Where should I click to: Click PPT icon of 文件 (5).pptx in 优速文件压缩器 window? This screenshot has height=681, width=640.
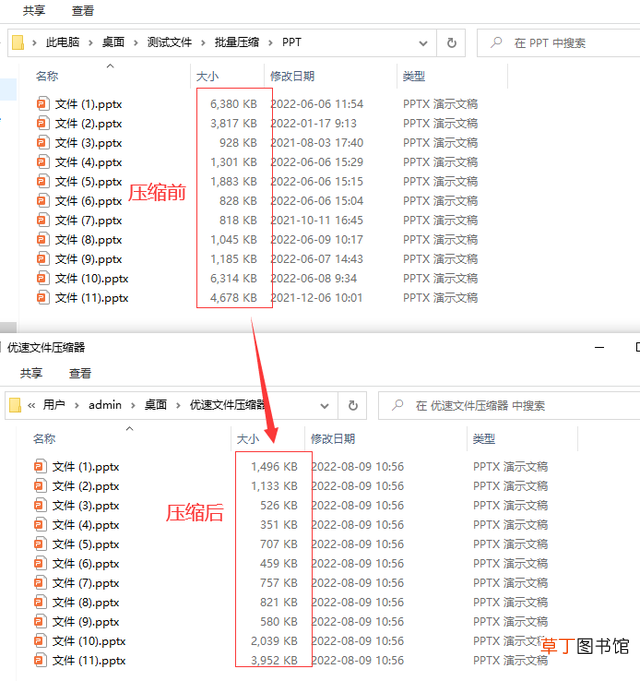[x=40, y=544]
